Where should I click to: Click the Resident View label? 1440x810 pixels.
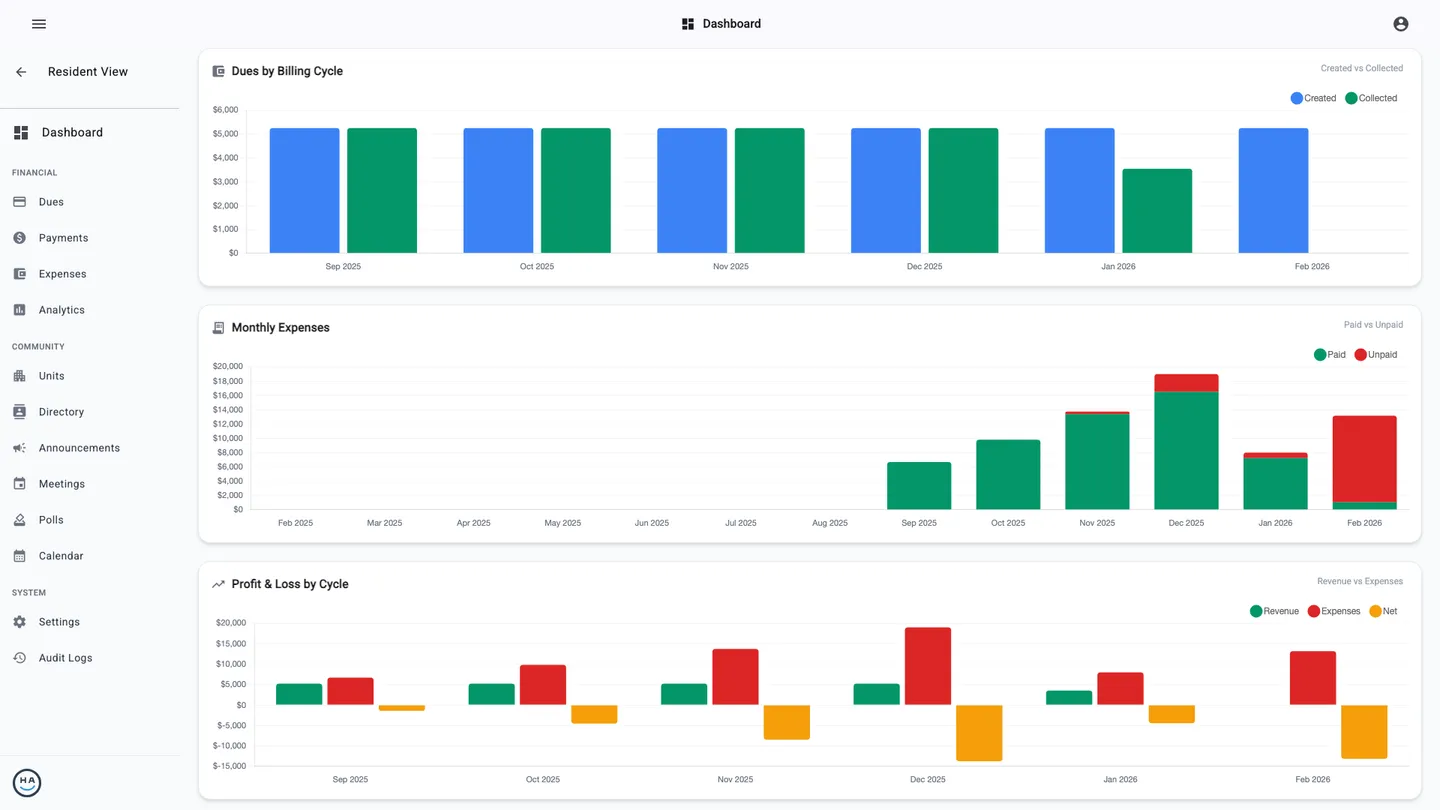pyautogui.click(x=88, y=72)
